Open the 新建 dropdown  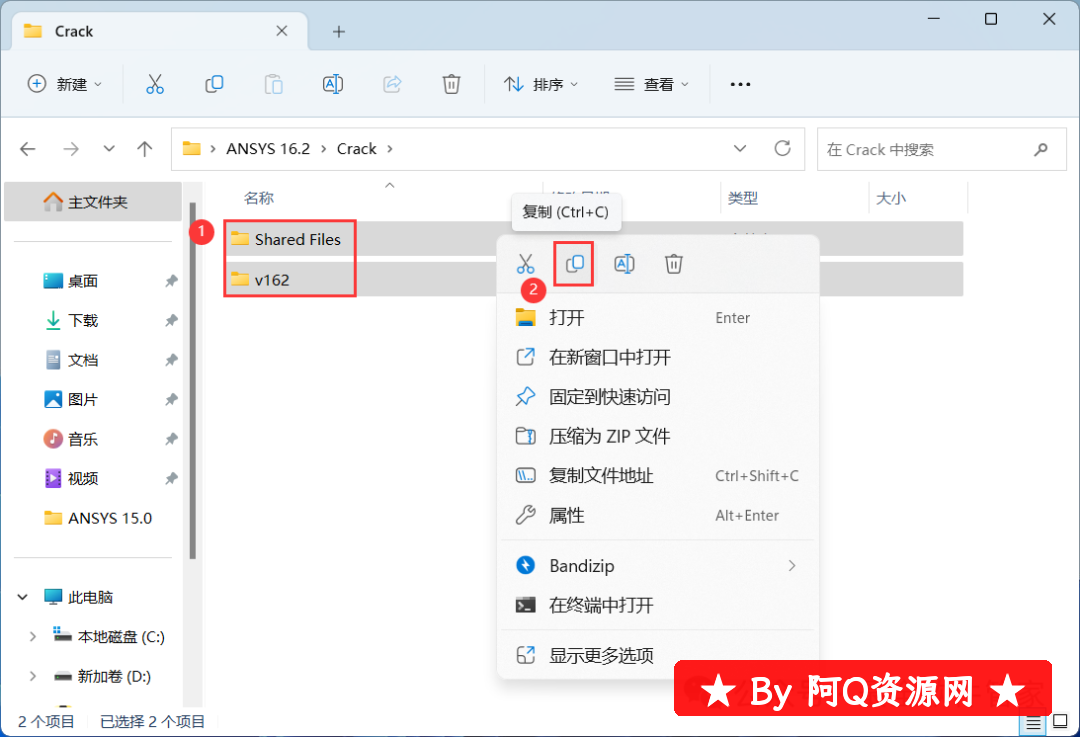(65, 84)
